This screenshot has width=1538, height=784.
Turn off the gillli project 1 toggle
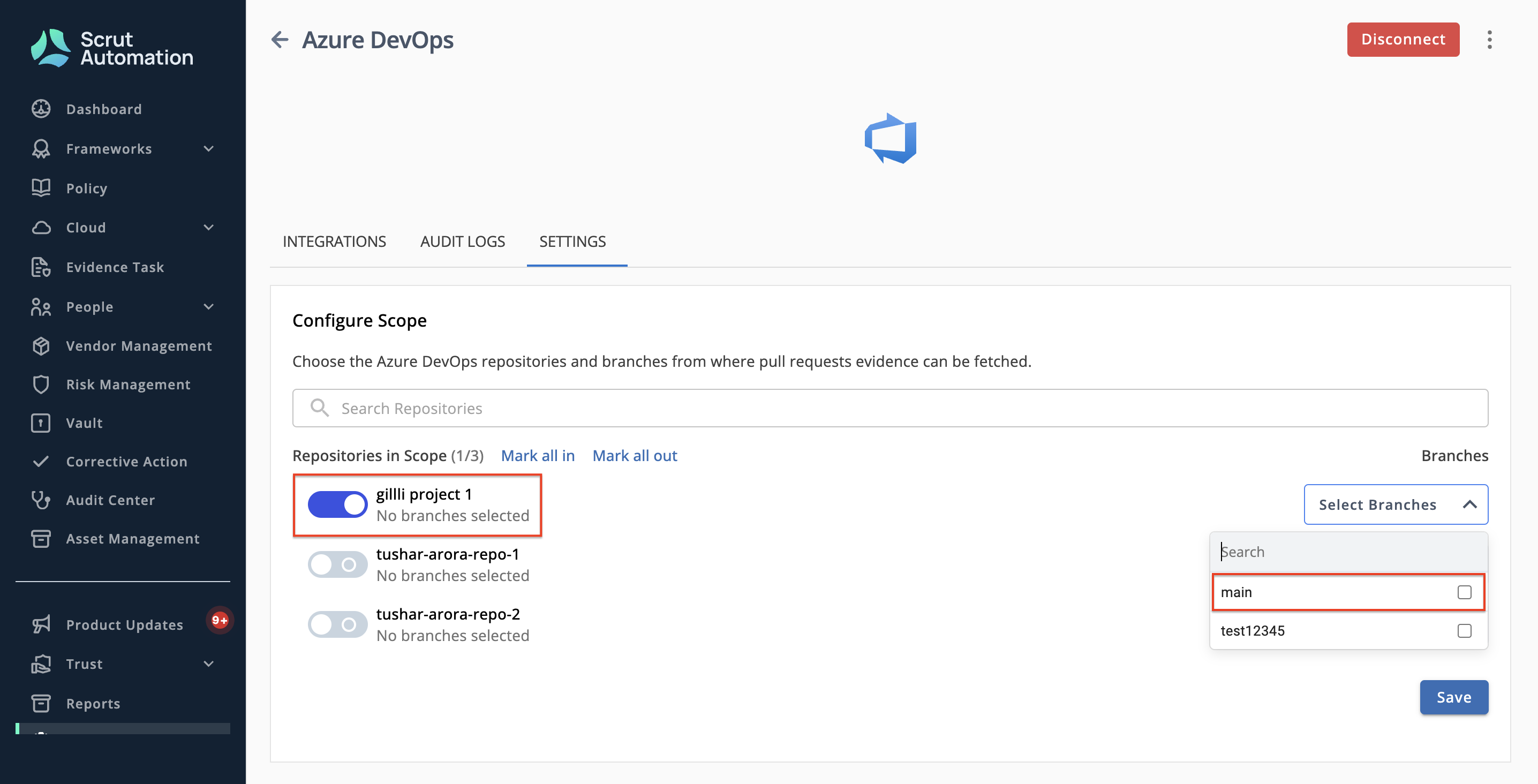[x=337, y=504]
